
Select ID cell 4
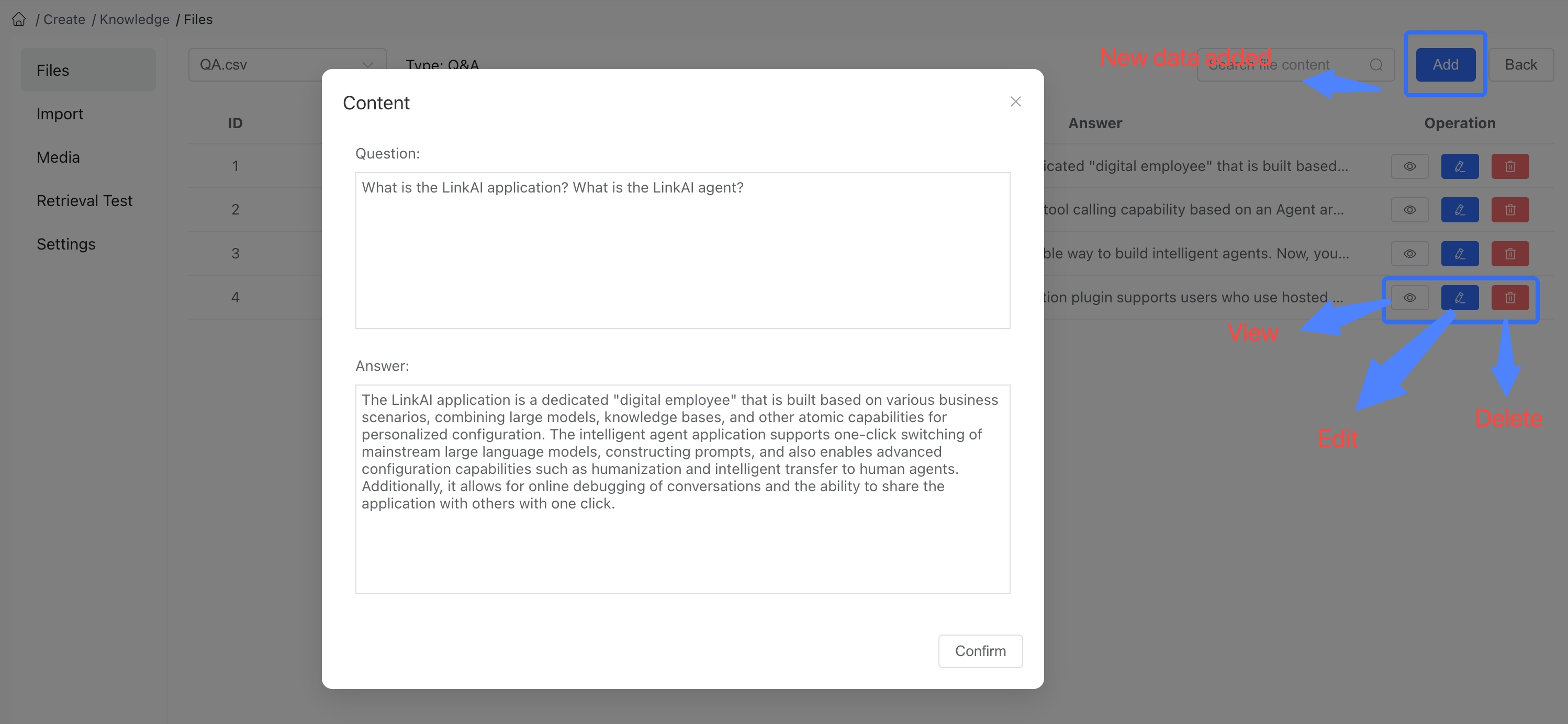pos(235,298)
